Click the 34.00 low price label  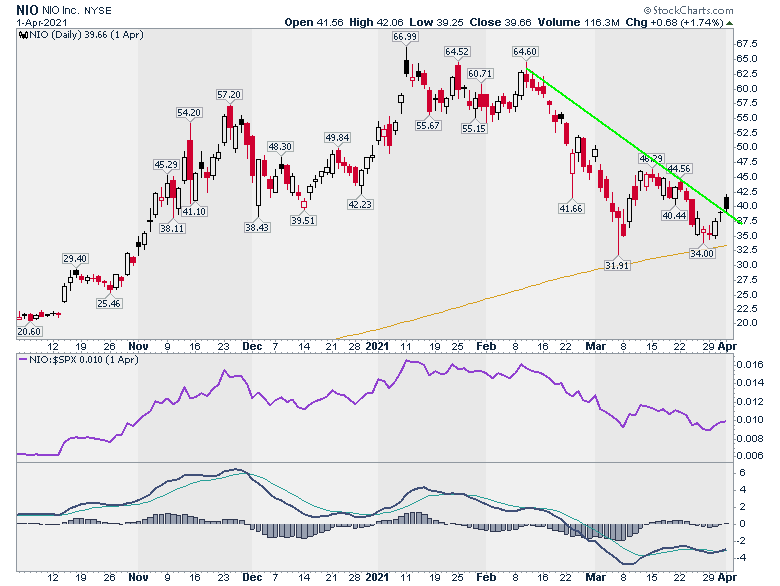702,254
